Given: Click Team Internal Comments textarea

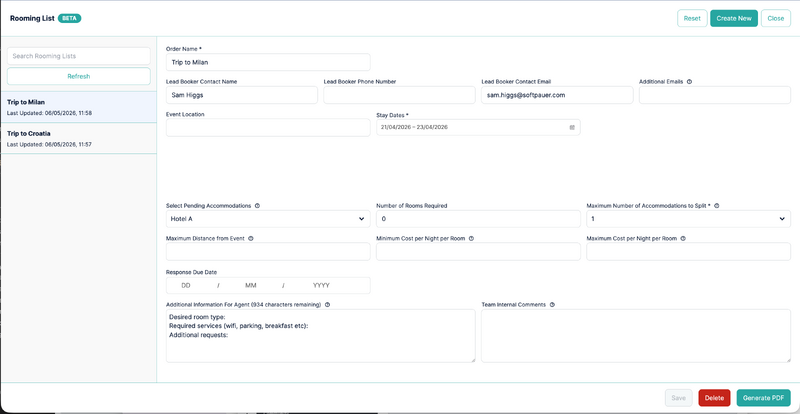Looking at the screenshot, I should [x=636, y=336].
